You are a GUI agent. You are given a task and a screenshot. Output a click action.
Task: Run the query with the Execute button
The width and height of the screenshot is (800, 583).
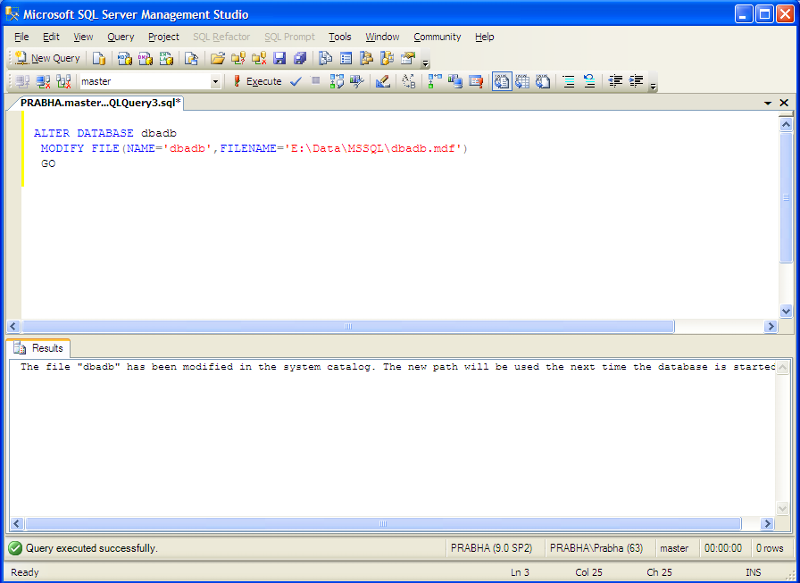[x=258, y=81]
